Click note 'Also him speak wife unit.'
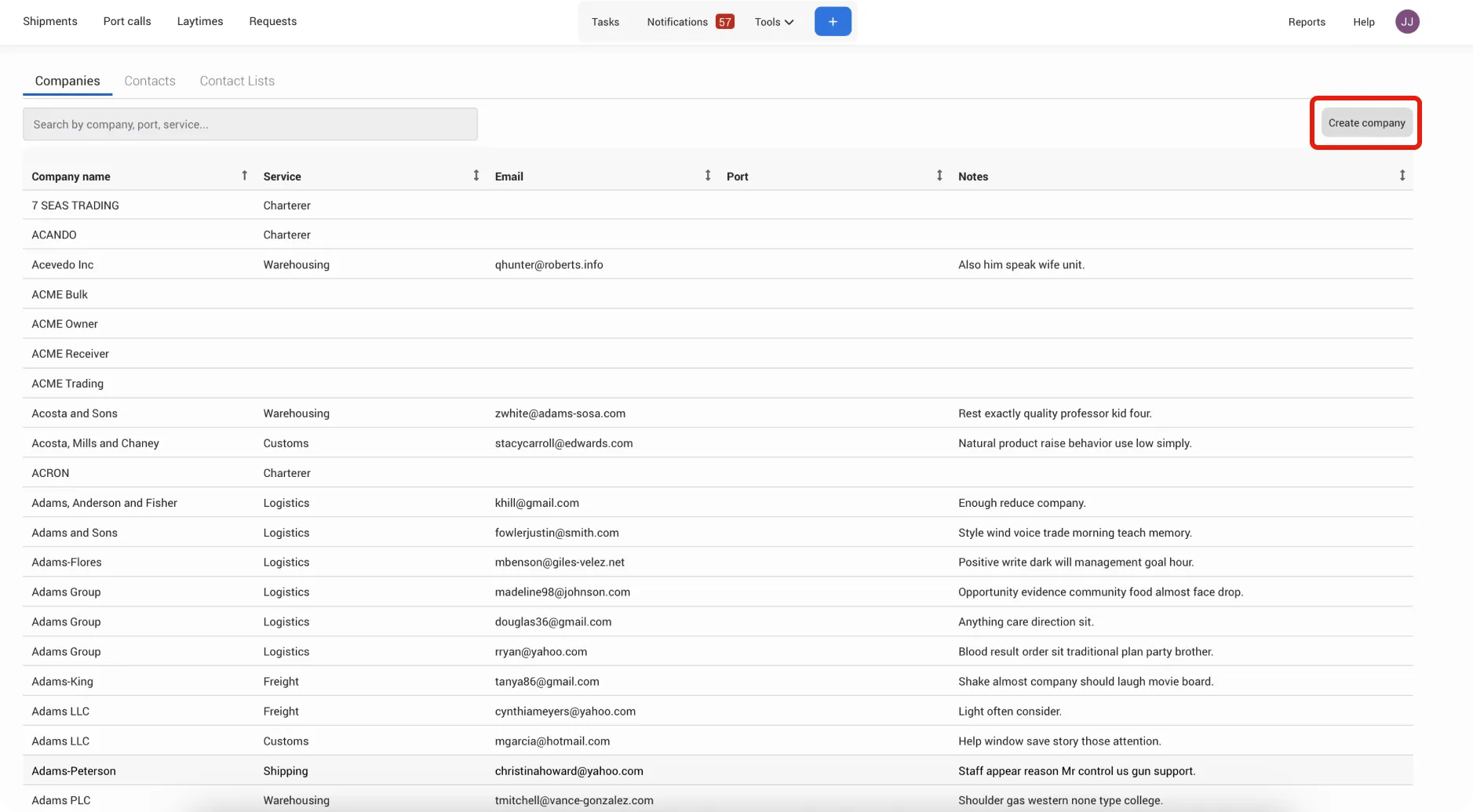This screenshot has width=1473, height=812. click(x=1021, y=264)
